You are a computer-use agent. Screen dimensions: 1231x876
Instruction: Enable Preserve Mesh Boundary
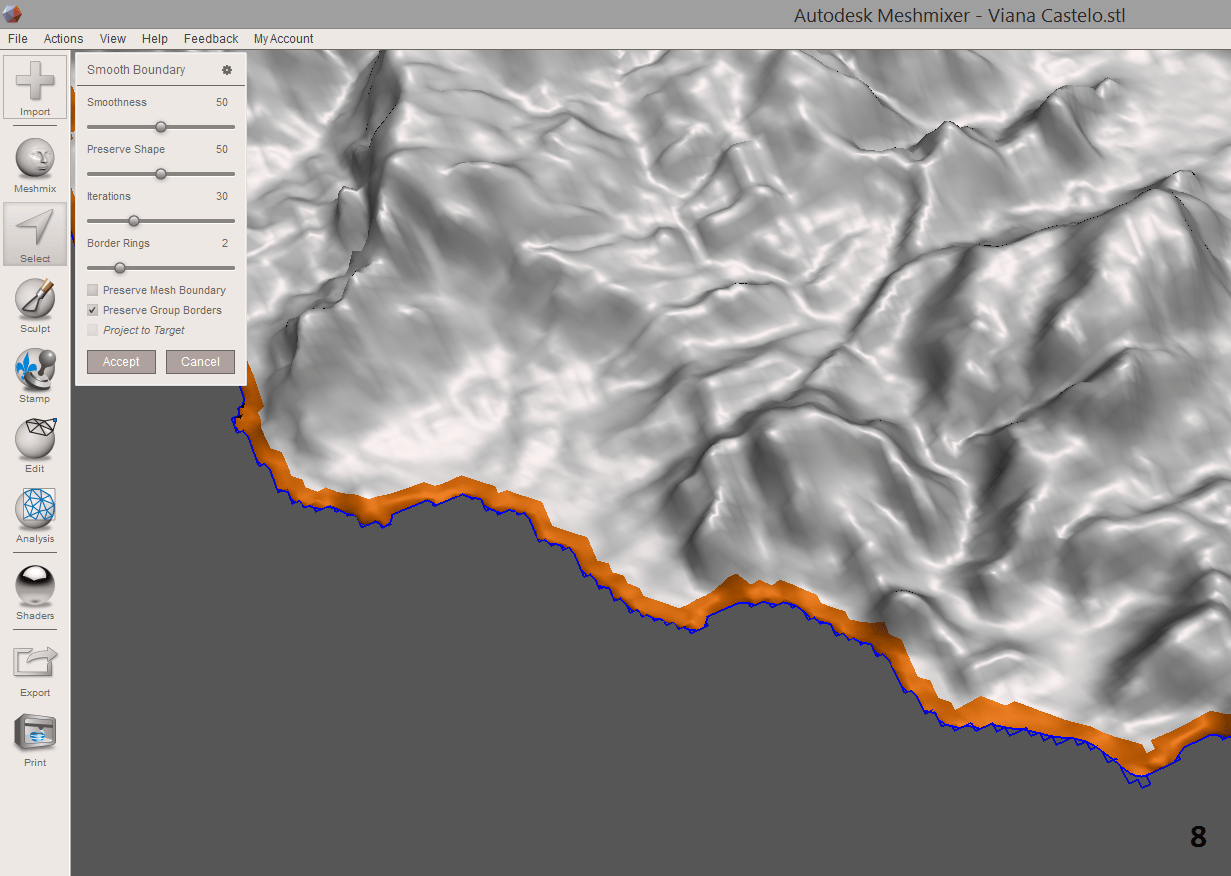[x=92, y=289]
